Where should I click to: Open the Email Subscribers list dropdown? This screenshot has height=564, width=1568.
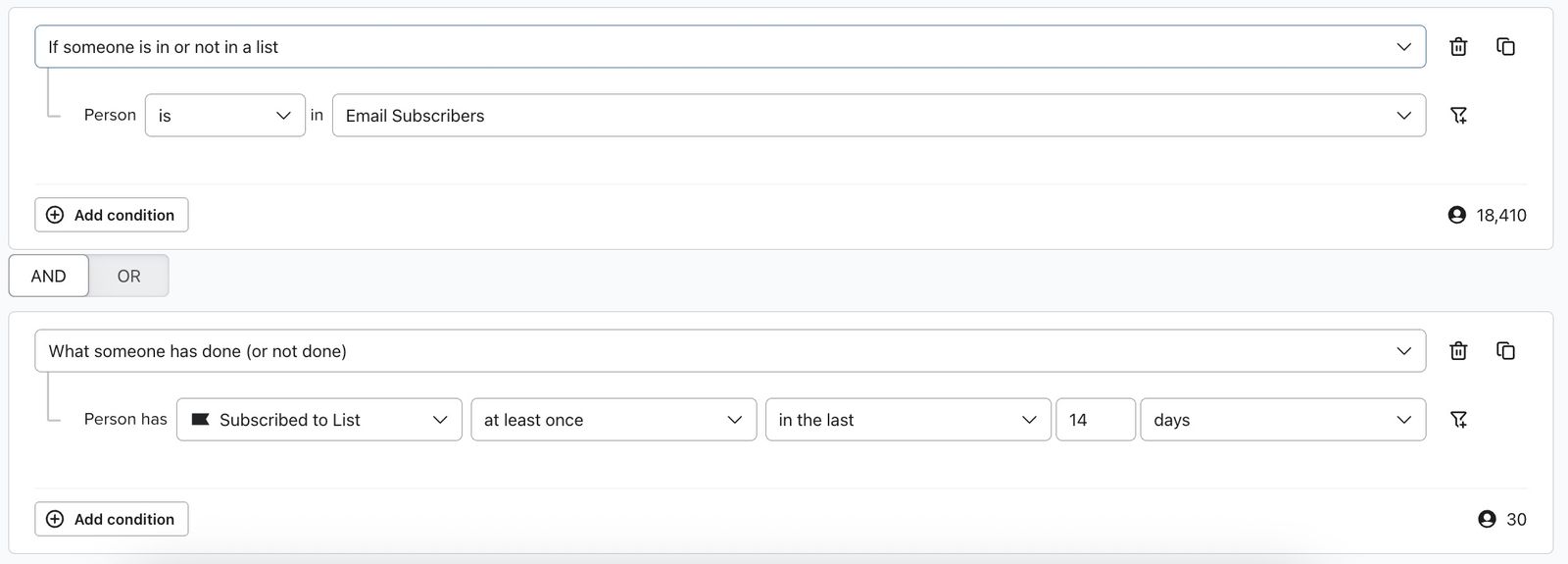click(879, 116)
